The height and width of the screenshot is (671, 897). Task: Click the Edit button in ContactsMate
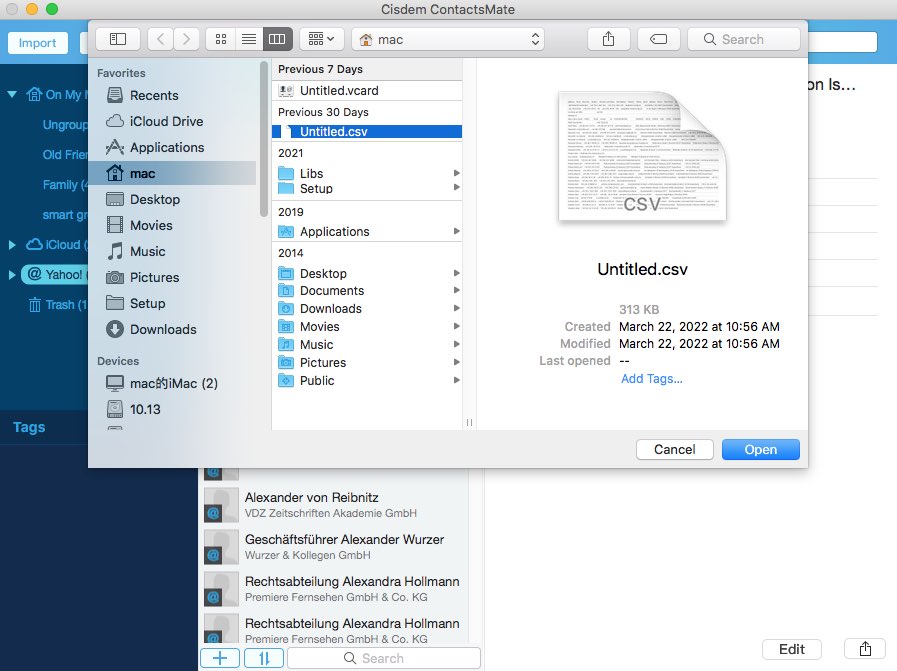[792, 649]
